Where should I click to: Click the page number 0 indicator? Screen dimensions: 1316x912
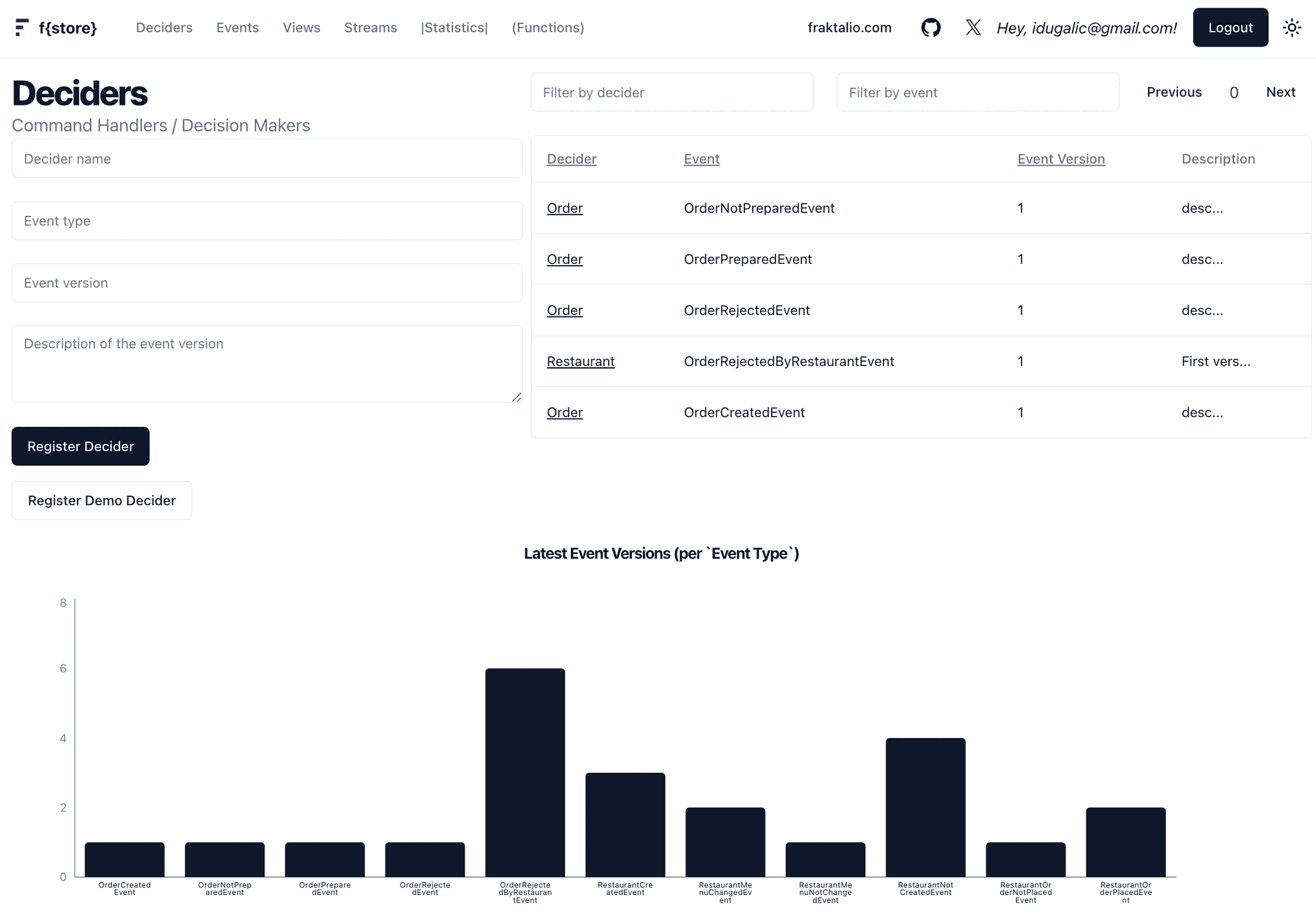[1233, 93]
